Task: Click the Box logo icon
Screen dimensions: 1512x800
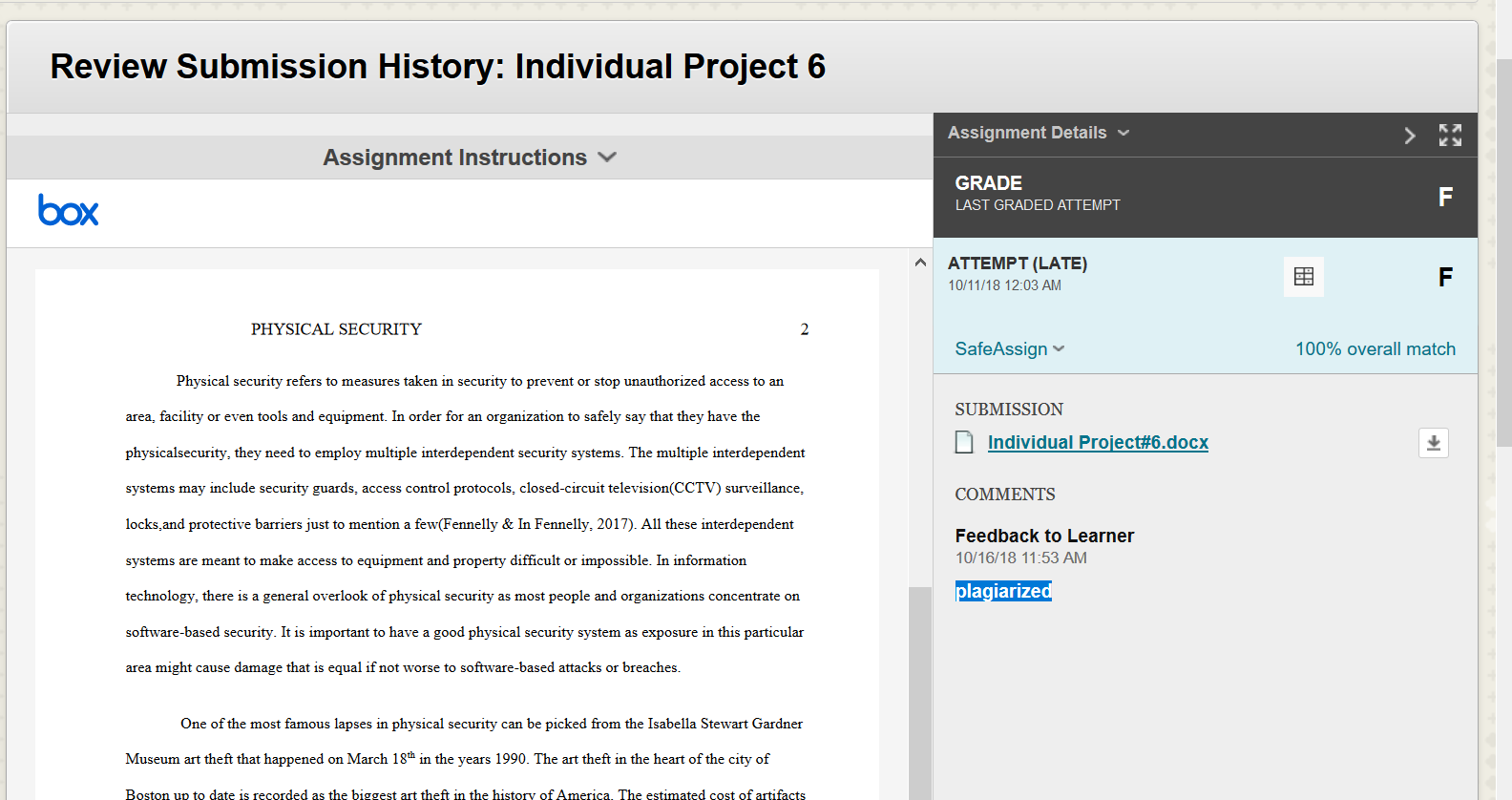Action: point(68,210)
